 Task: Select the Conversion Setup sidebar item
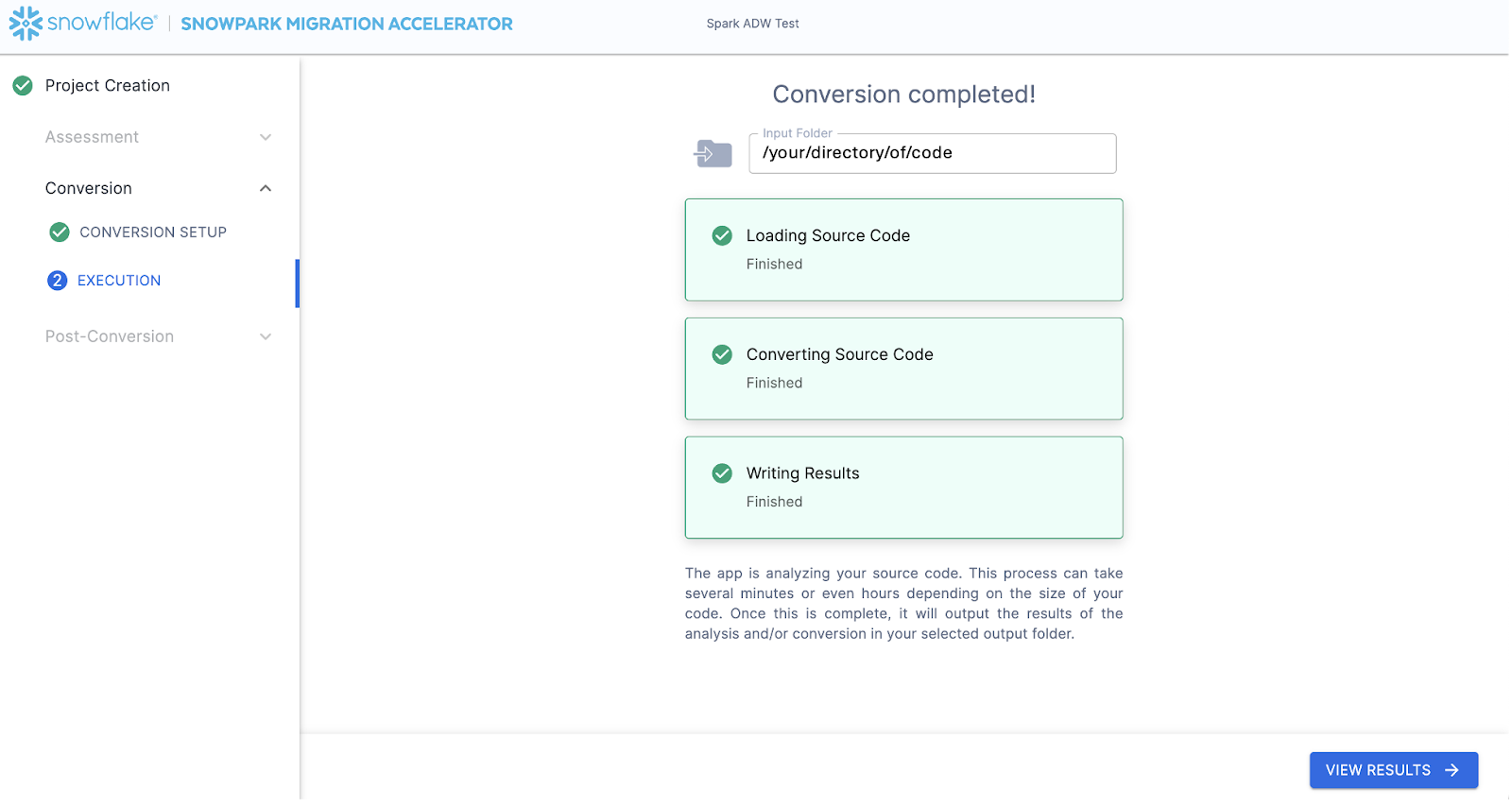tap(153, 232)
